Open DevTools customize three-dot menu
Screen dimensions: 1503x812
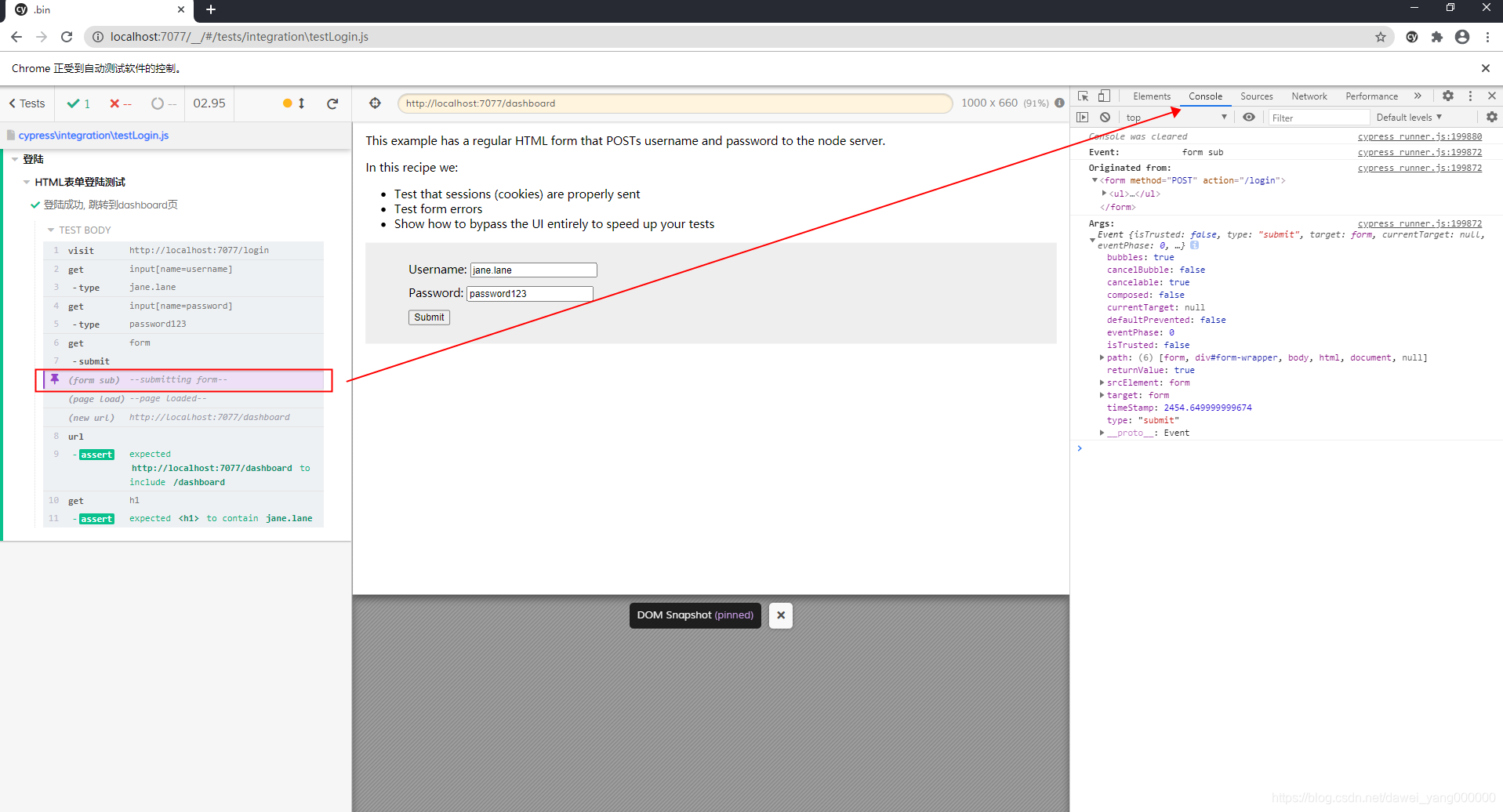coord(1470,96)
